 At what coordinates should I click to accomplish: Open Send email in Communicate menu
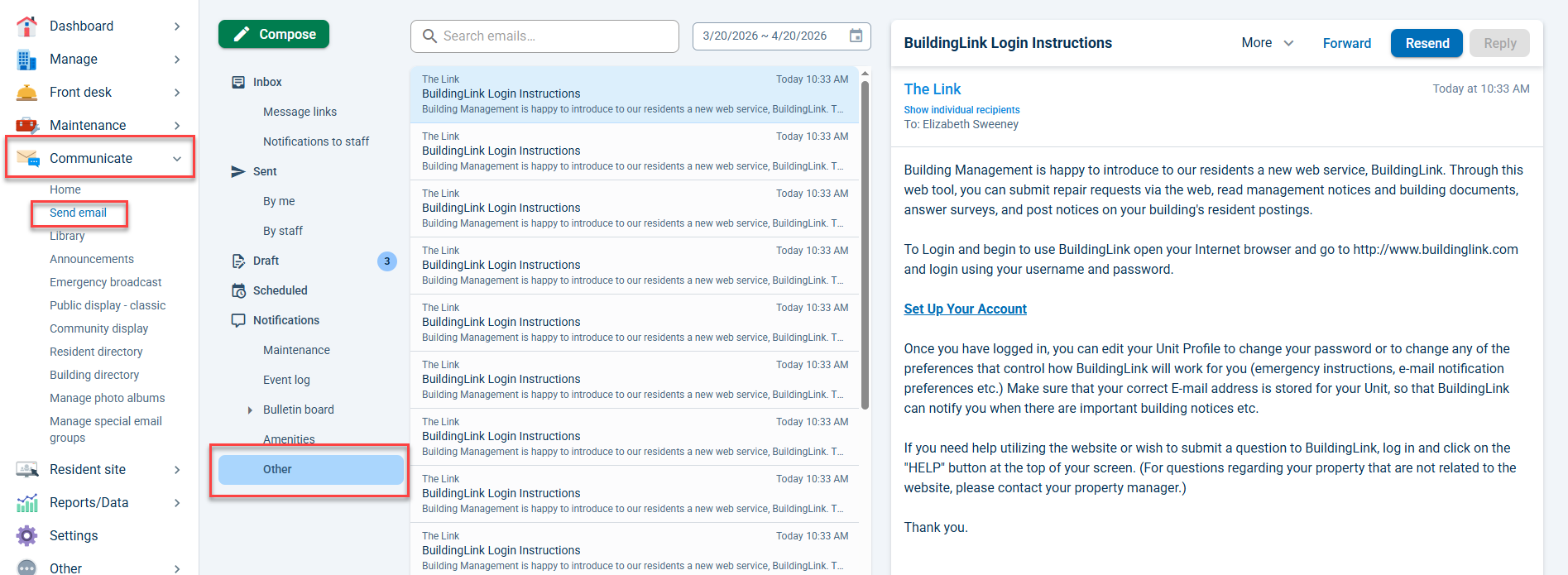[78, 213]
